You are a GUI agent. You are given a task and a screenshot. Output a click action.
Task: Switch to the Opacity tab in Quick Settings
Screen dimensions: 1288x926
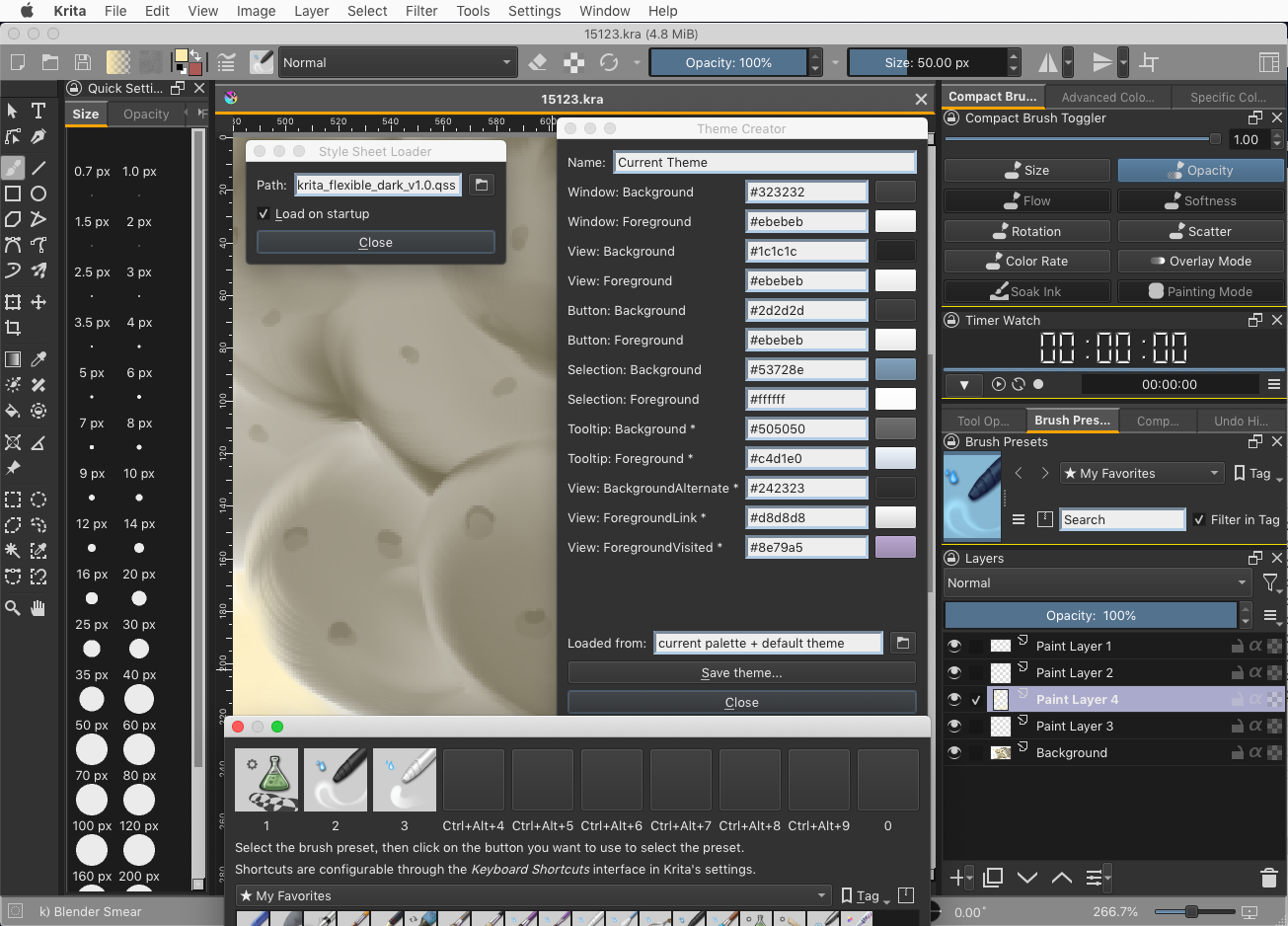point(146,115)
